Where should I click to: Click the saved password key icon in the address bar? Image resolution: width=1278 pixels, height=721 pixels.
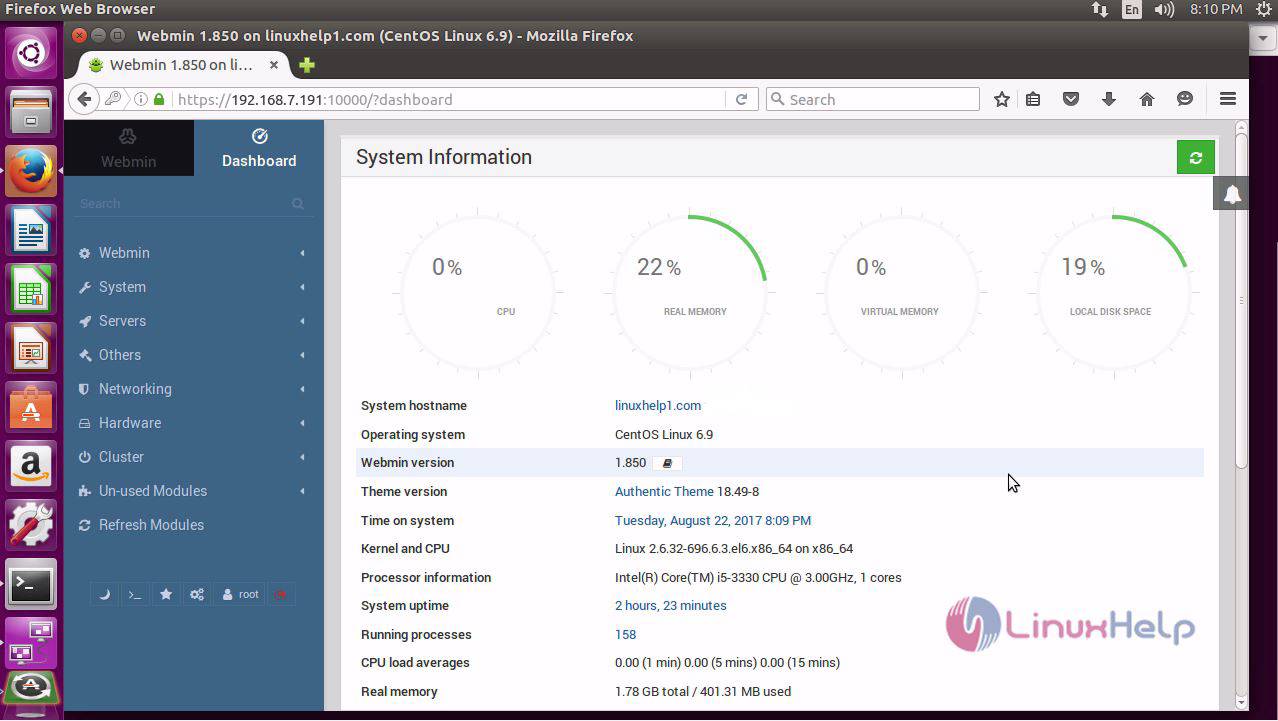[113, 99]
